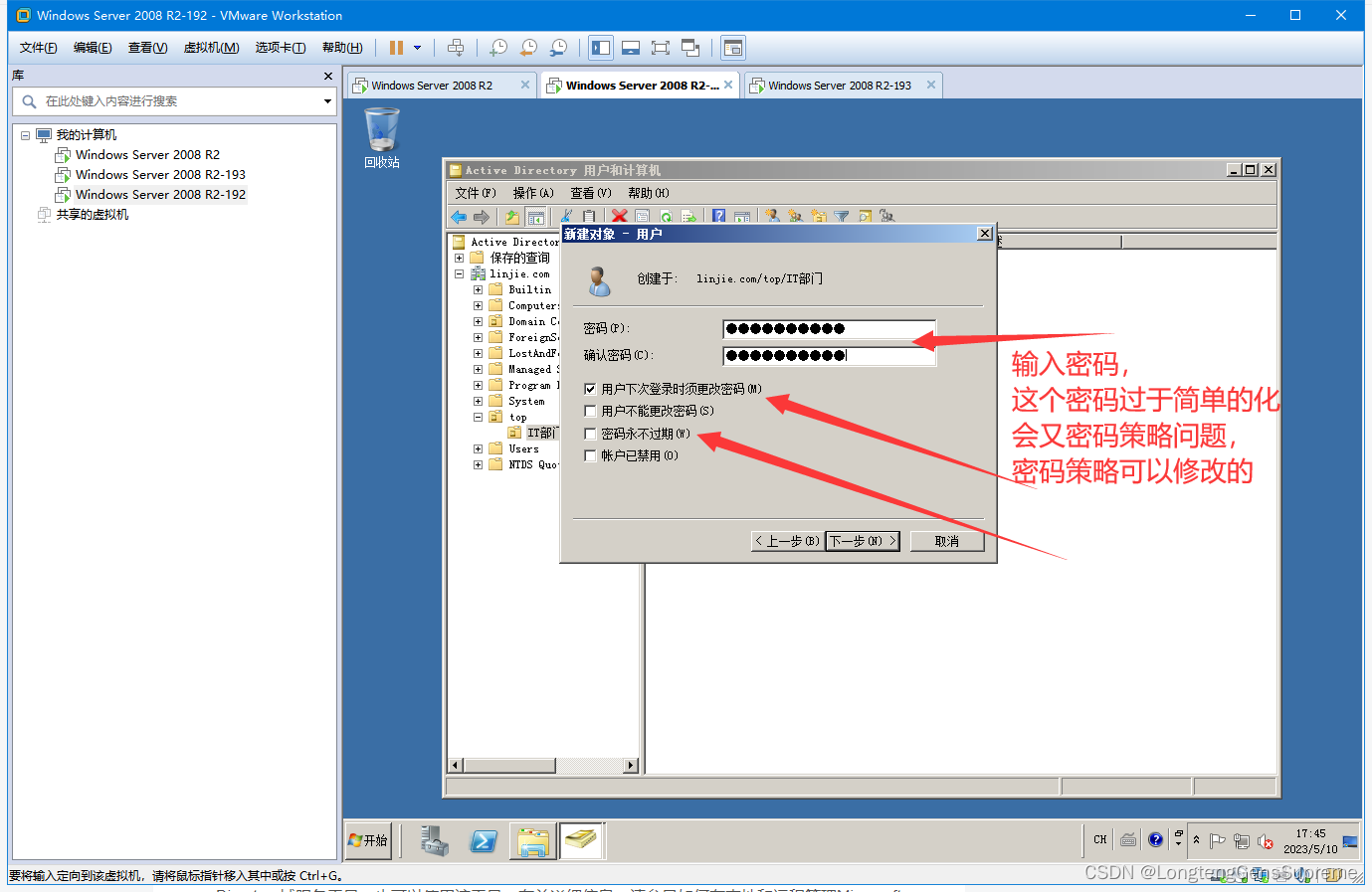This screenshot has height=892, width=1372.
Task: Open Server Manager from the guest taskbar
Action: pyautogui.click(x=434, y=841)
